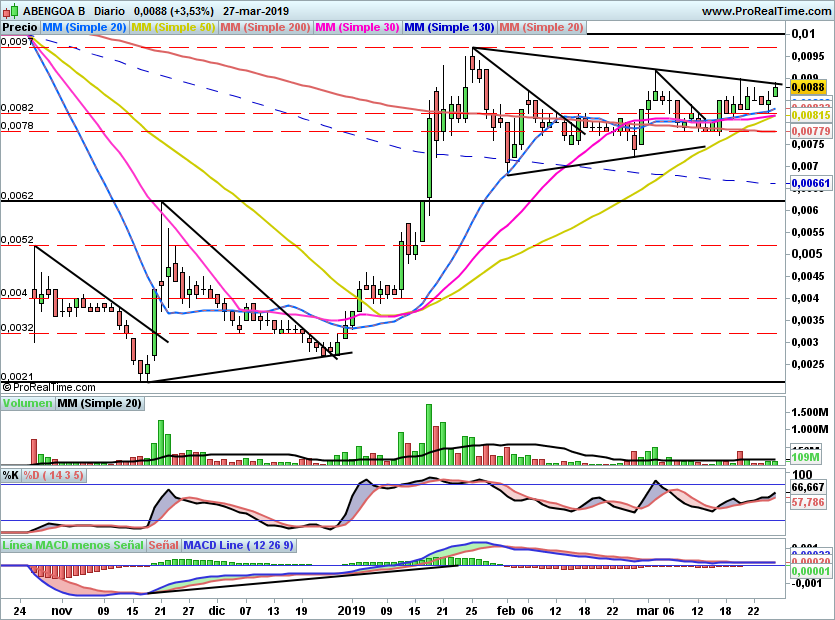Select the 0,0021 support level label

pyautogui.click(x=17, y=377)
